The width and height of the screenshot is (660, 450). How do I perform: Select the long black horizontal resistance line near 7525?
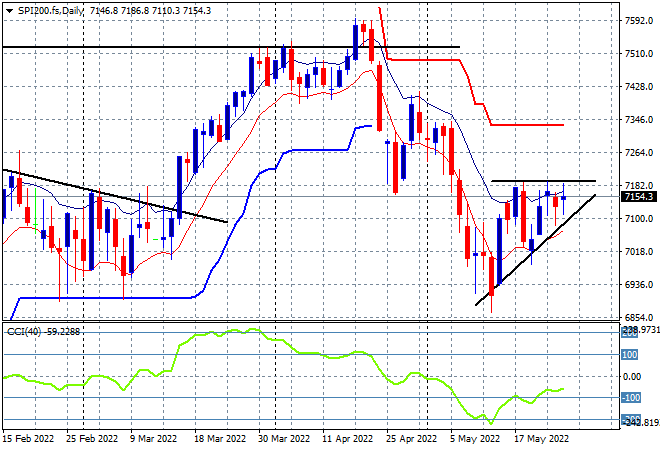(x=231, y=47)
